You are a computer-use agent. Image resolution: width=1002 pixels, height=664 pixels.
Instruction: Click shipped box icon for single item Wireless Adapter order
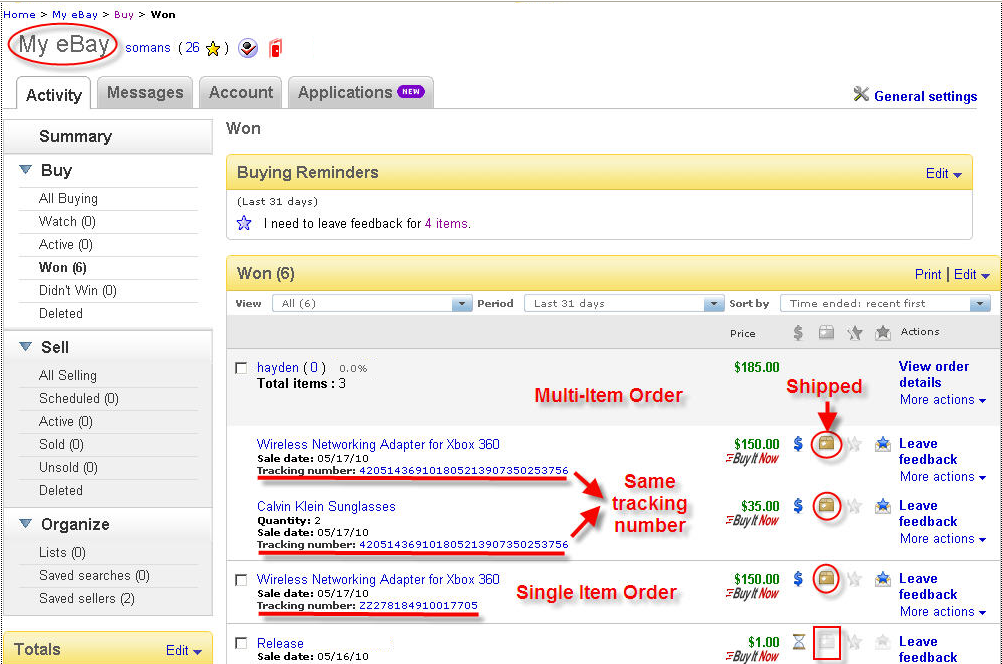click(826, 578)
